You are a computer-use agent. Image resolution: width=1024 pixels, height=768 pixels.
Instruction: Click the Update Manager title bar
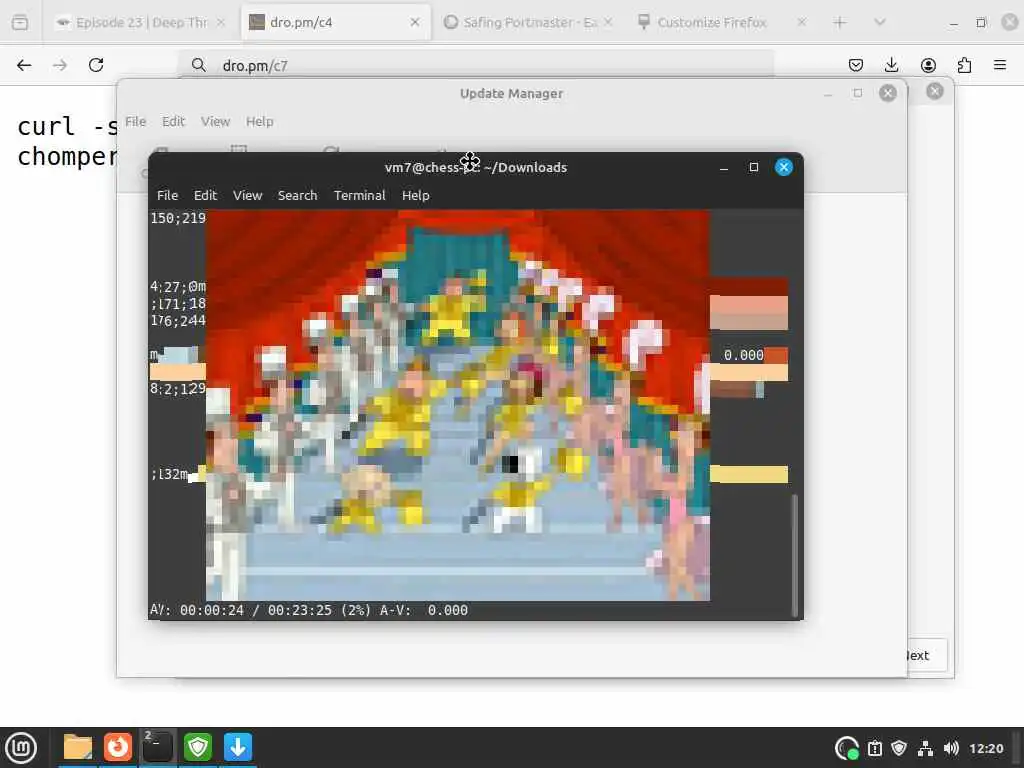[511, 93]
